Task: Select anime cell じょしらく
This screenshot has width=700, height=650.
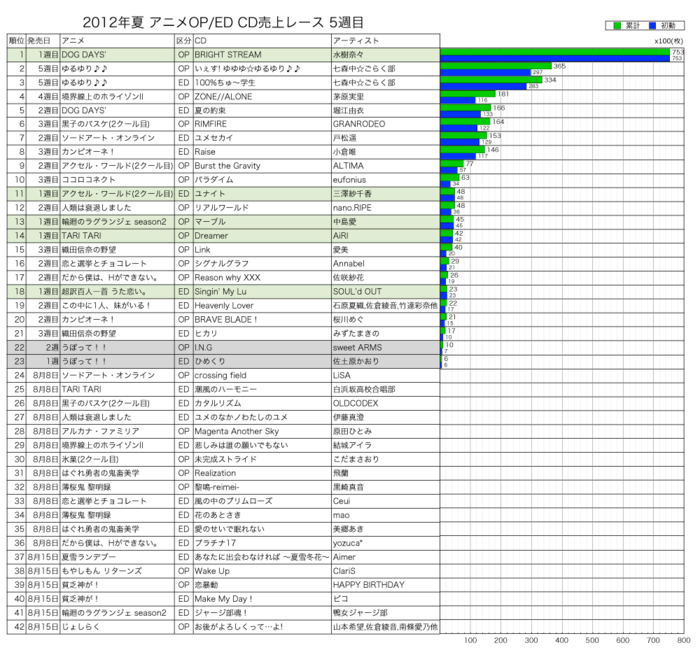Action: click(x=117, y=627)
